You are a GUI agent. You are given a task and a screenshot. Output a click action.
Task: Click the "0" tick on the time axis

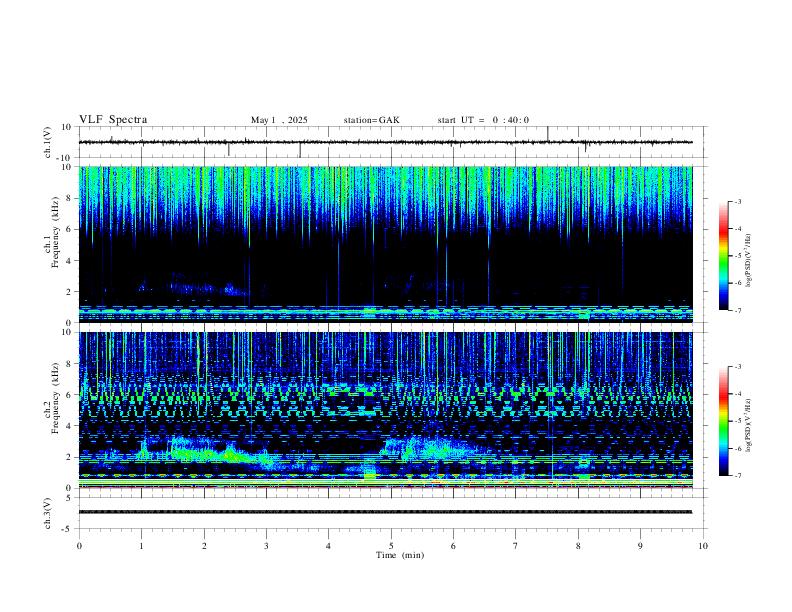(79, 546)
